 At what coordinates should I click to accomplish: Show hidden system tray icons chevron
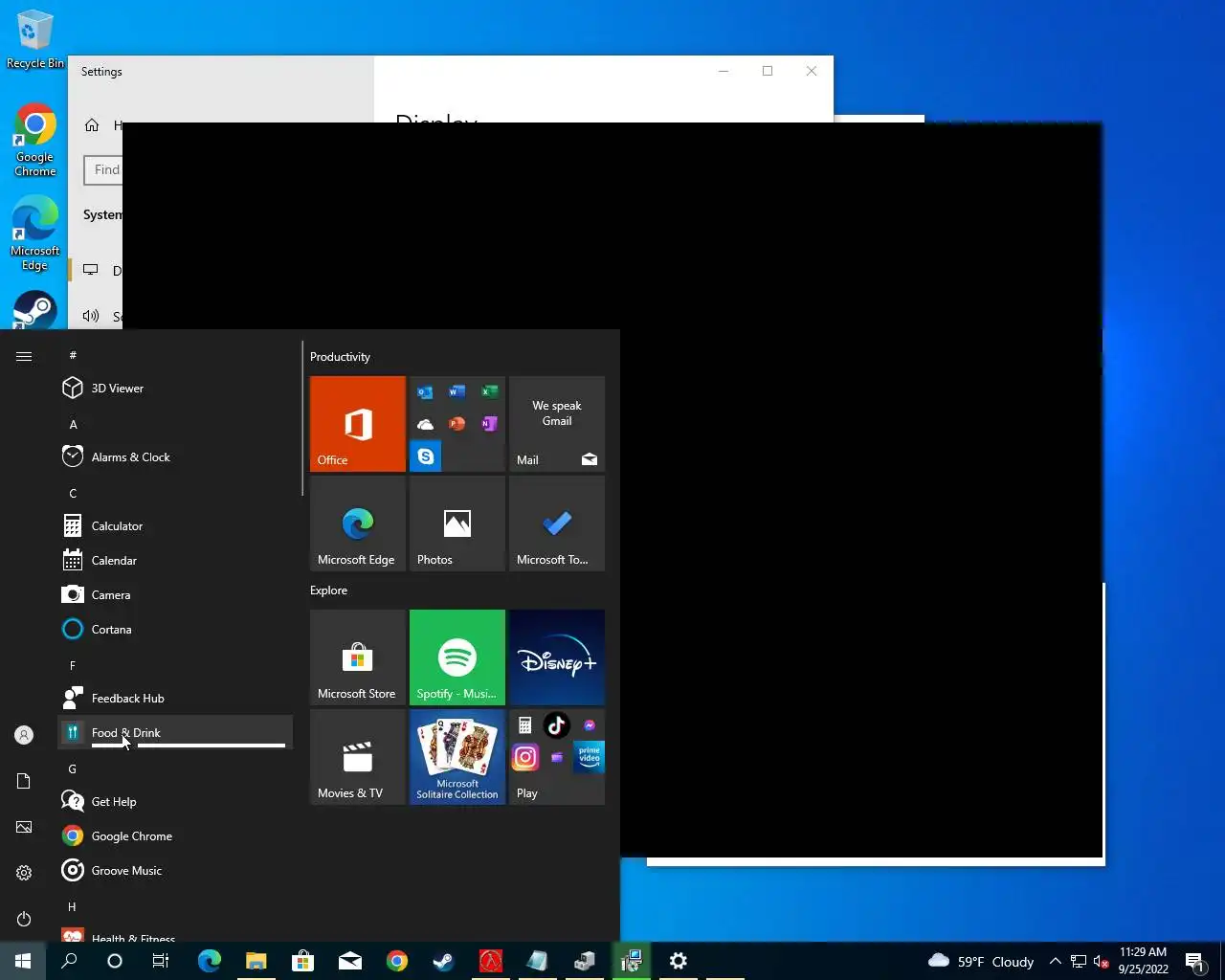coord(1055,961)
